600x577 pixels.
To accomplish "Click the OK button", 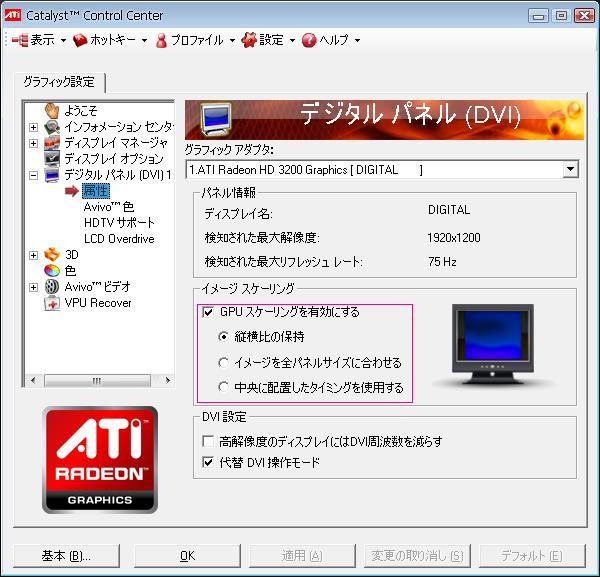I will (188, 556).
